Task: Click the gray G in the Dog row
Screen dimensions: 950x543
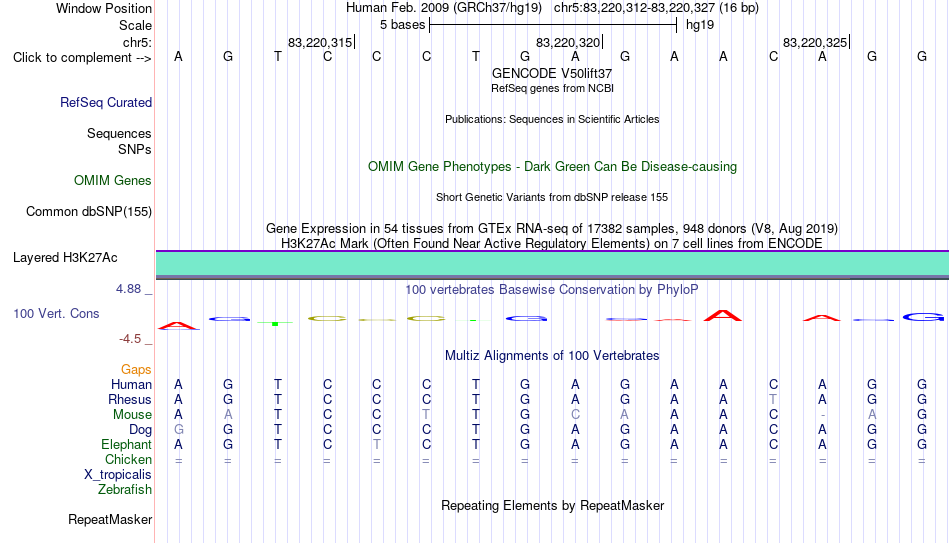Action: 178,430
